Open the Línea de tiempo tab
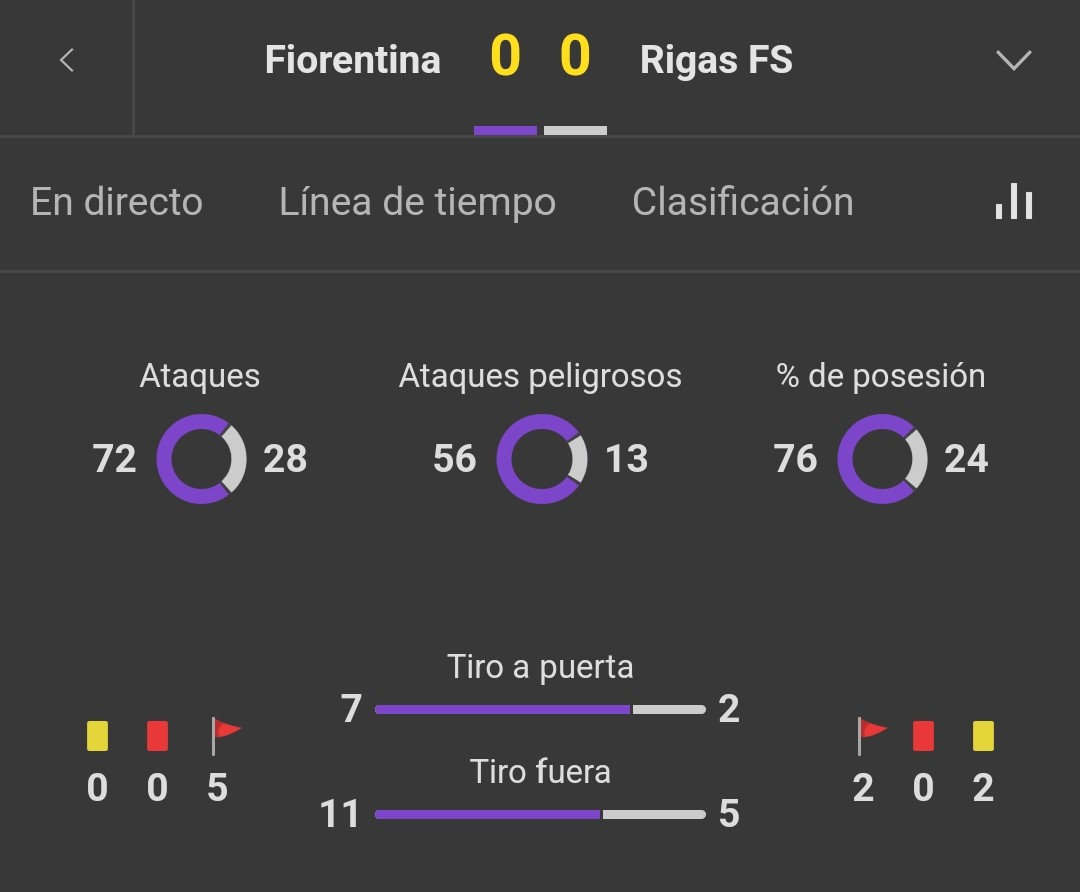The height and width of the screenshot is (892, 1080). point(417,202)
